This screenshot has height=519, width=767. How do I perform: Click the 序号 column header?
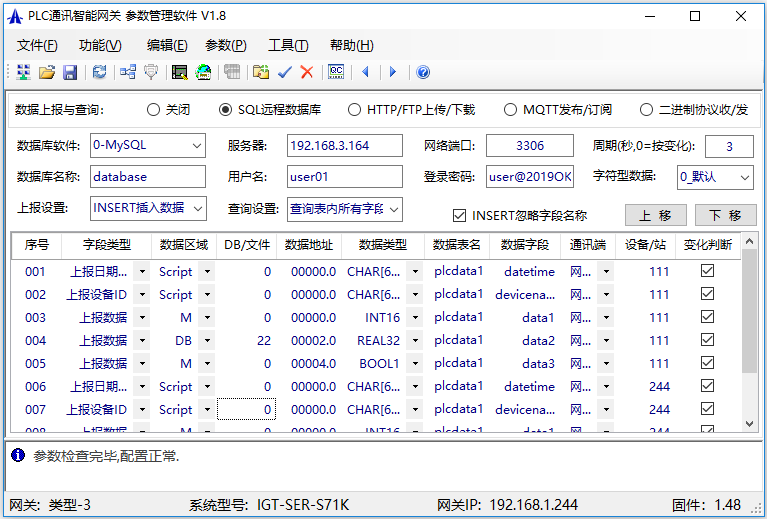tap(37, 245)
